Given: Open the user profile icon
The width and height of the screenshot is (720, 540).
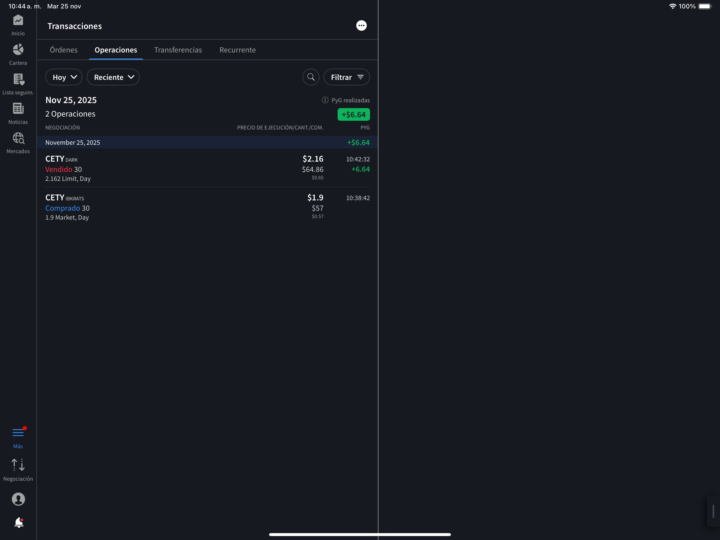Looking at the screenshot, I should coord(18,499).
